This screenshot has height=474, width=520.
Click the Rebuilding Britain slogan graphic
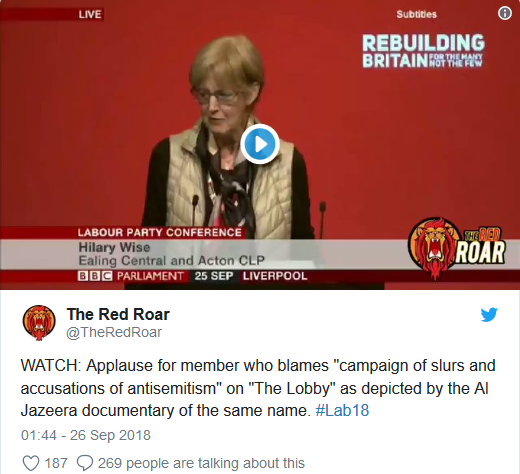pyautogui.click(x=423, y=51)
